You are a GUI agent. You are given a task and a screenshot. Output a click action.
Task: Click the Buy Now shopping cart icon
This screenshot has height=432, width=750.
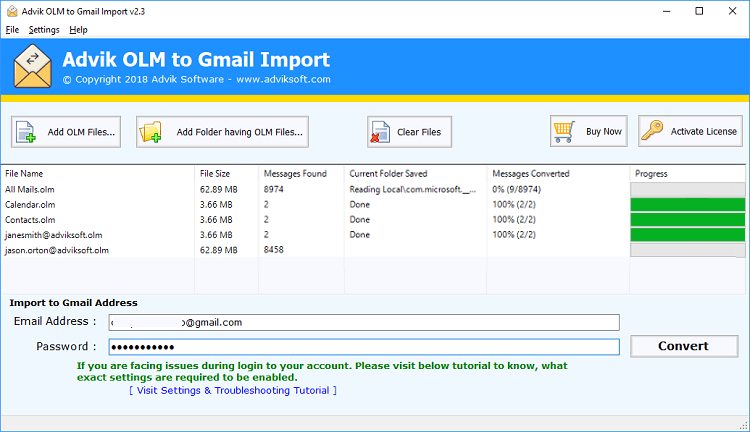[x=564, y=132]
